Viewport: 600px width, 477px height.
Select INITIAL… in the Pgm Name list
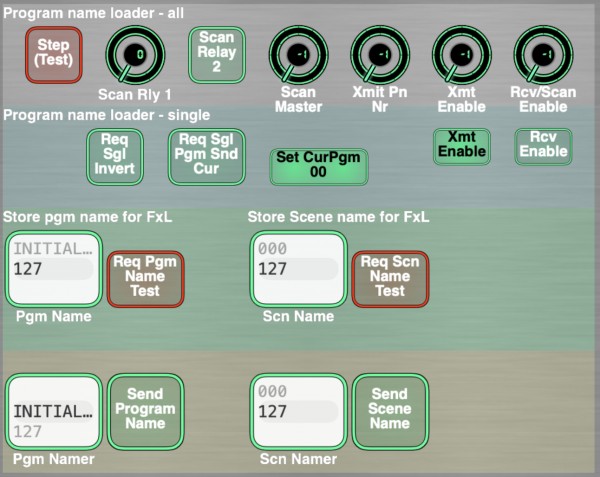point(53,249)
